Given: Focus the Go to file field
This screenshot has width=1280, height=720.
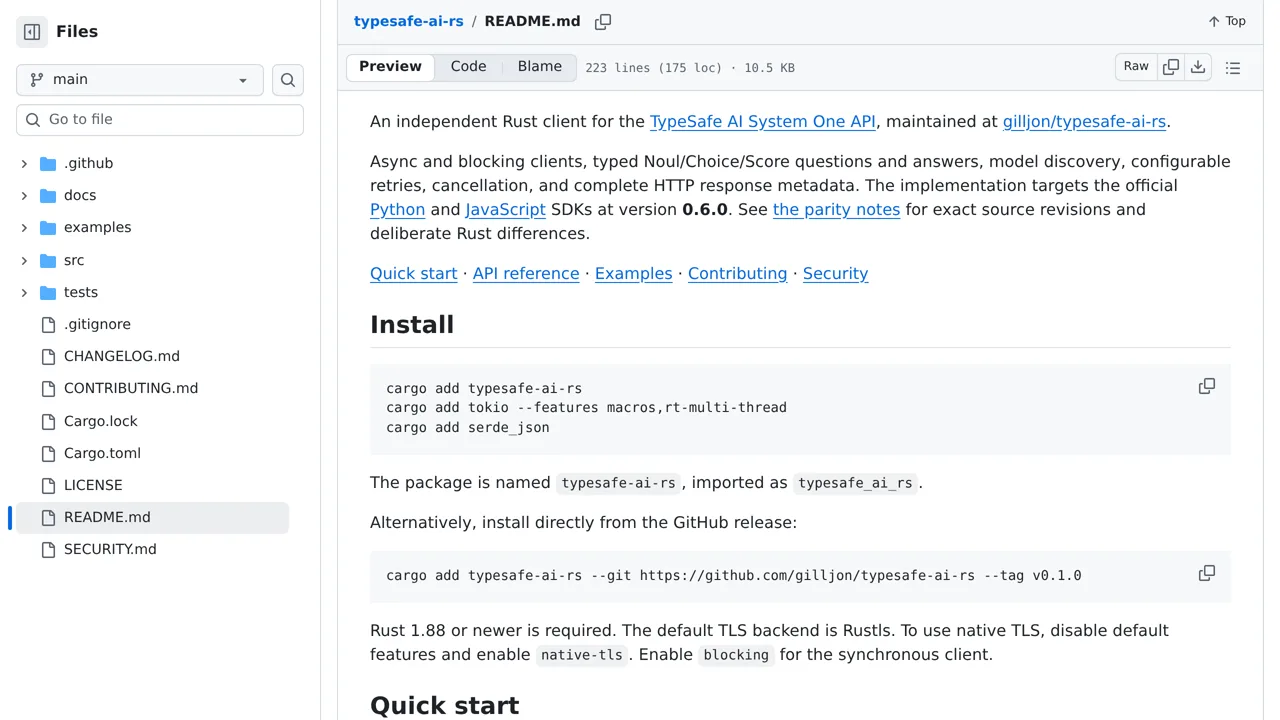Looking at the screenshot, I should point(160,120).
